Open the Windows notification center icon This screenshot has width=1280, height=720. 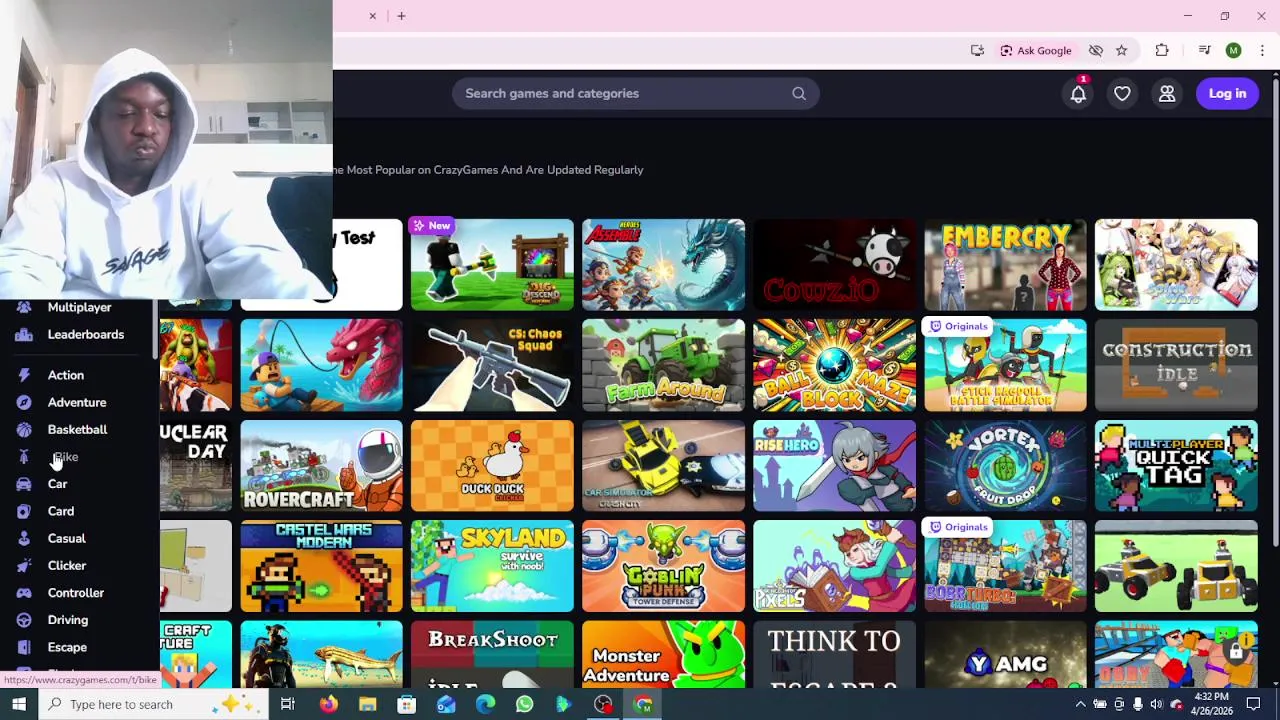point(1253,704)
